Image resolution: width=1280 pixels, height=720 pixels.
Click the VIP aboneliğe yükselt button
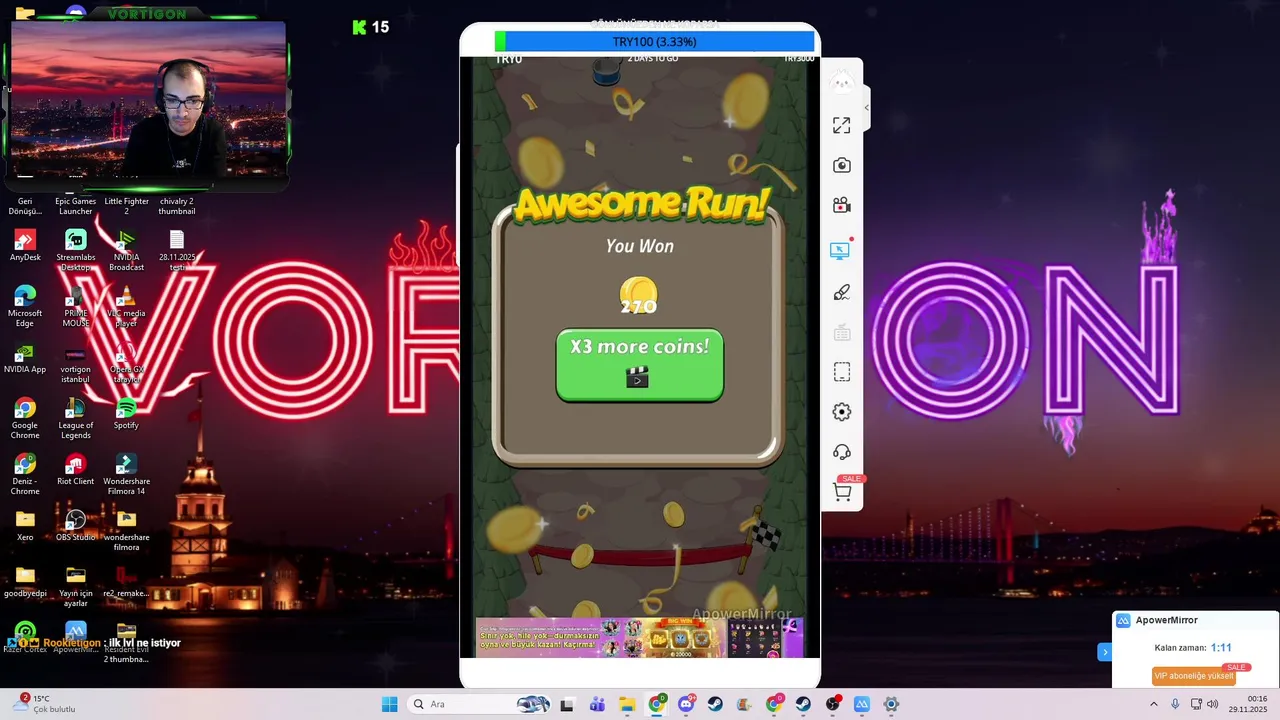[1194, 676]
